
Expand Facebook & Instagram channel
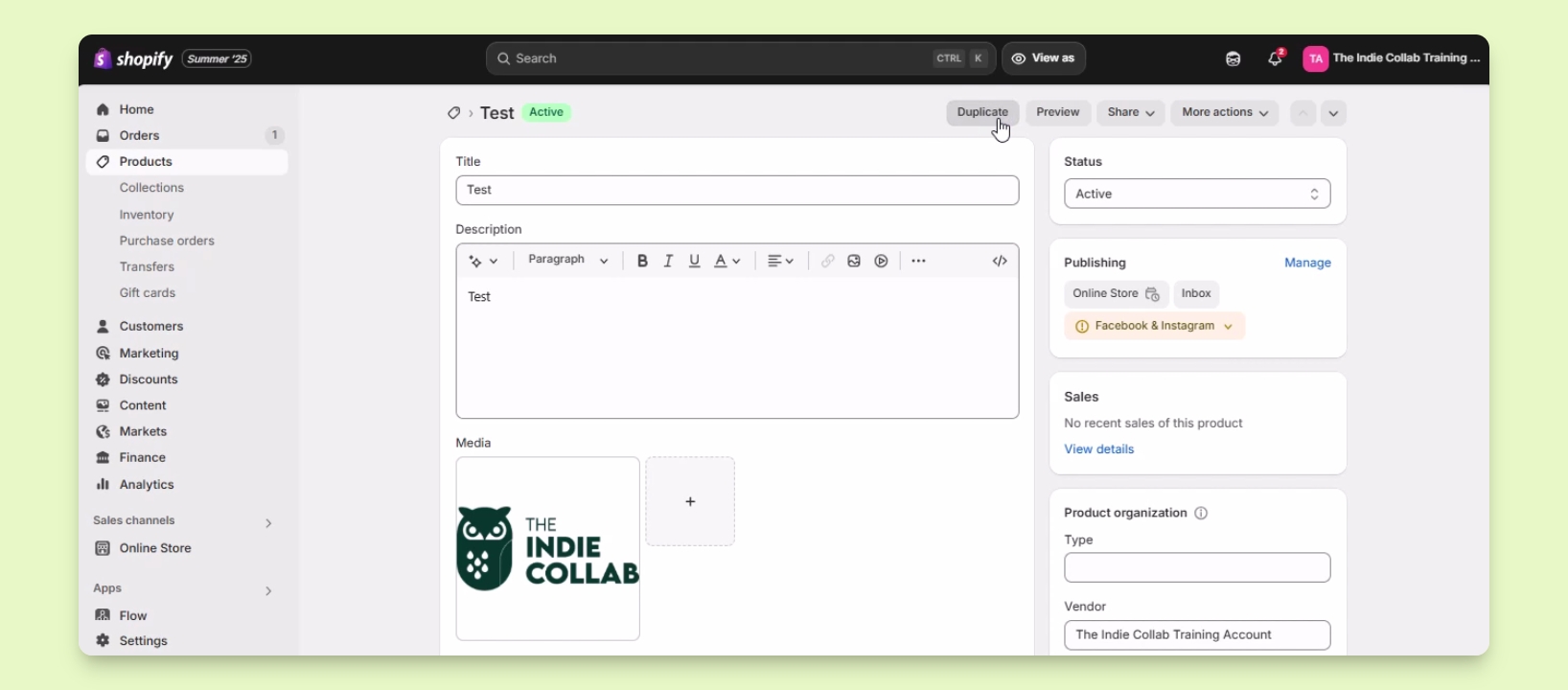(1155, 326)
